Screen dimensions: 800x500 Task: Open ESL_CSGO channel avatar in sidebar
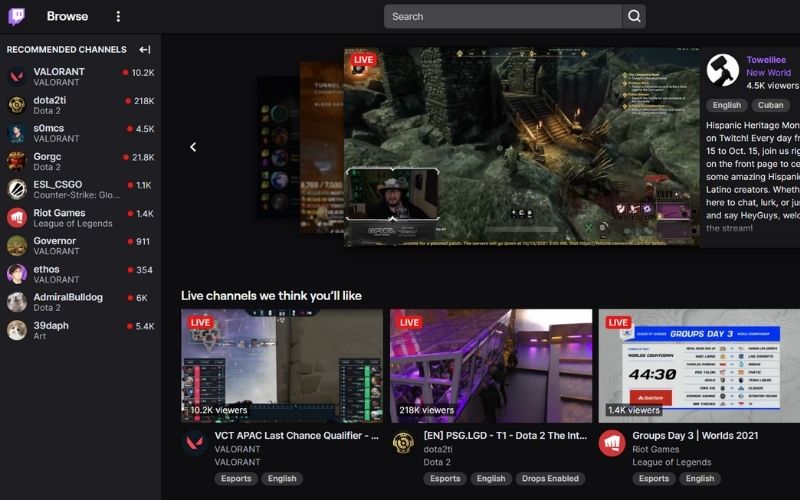(x=17, y=189)
